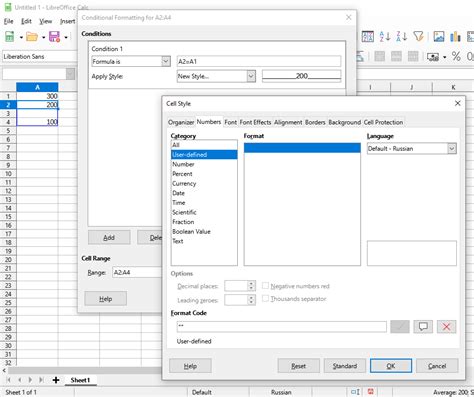Click the Edit Comment speech bubble button

click(x=423, y=327)
